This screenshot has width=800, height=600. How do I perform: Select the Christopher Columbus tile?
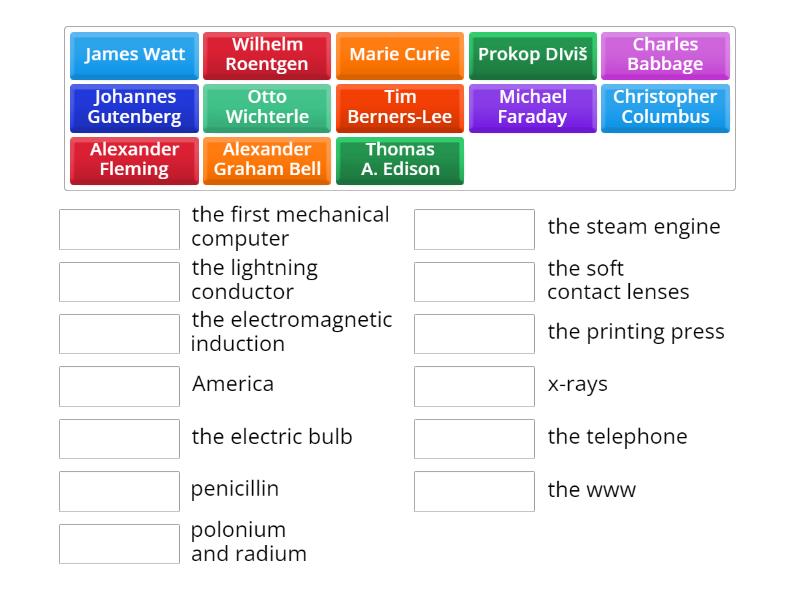665,108
